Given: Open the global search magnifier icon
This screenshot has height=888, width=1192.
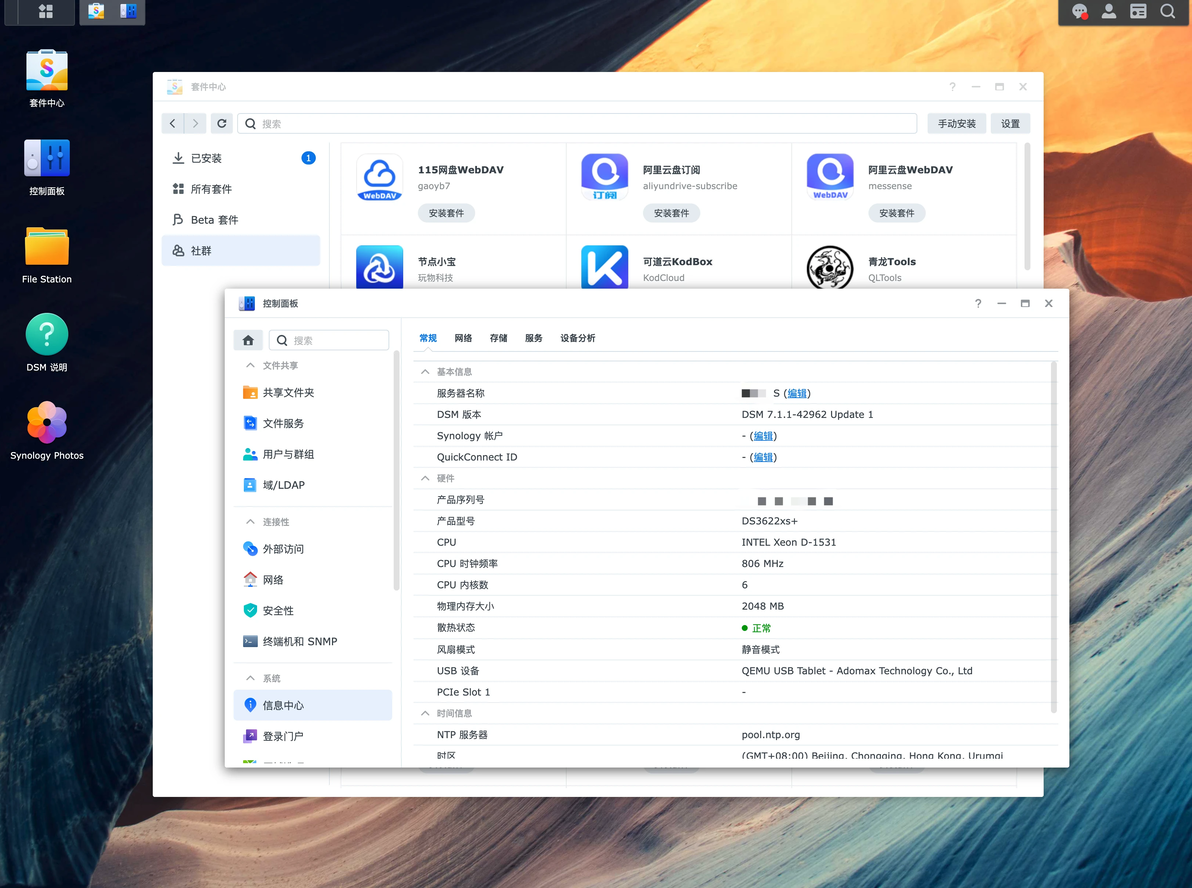Looking at the screenshot, I should click(x=1168, y=11).
